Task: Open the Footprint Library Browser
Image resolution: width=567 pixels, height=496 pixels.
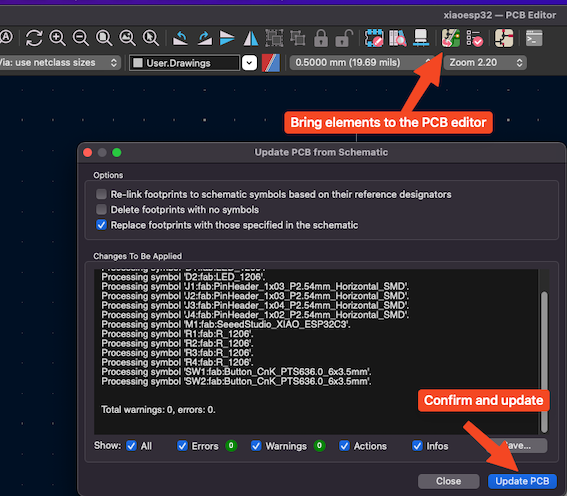Action: [397, 38]
